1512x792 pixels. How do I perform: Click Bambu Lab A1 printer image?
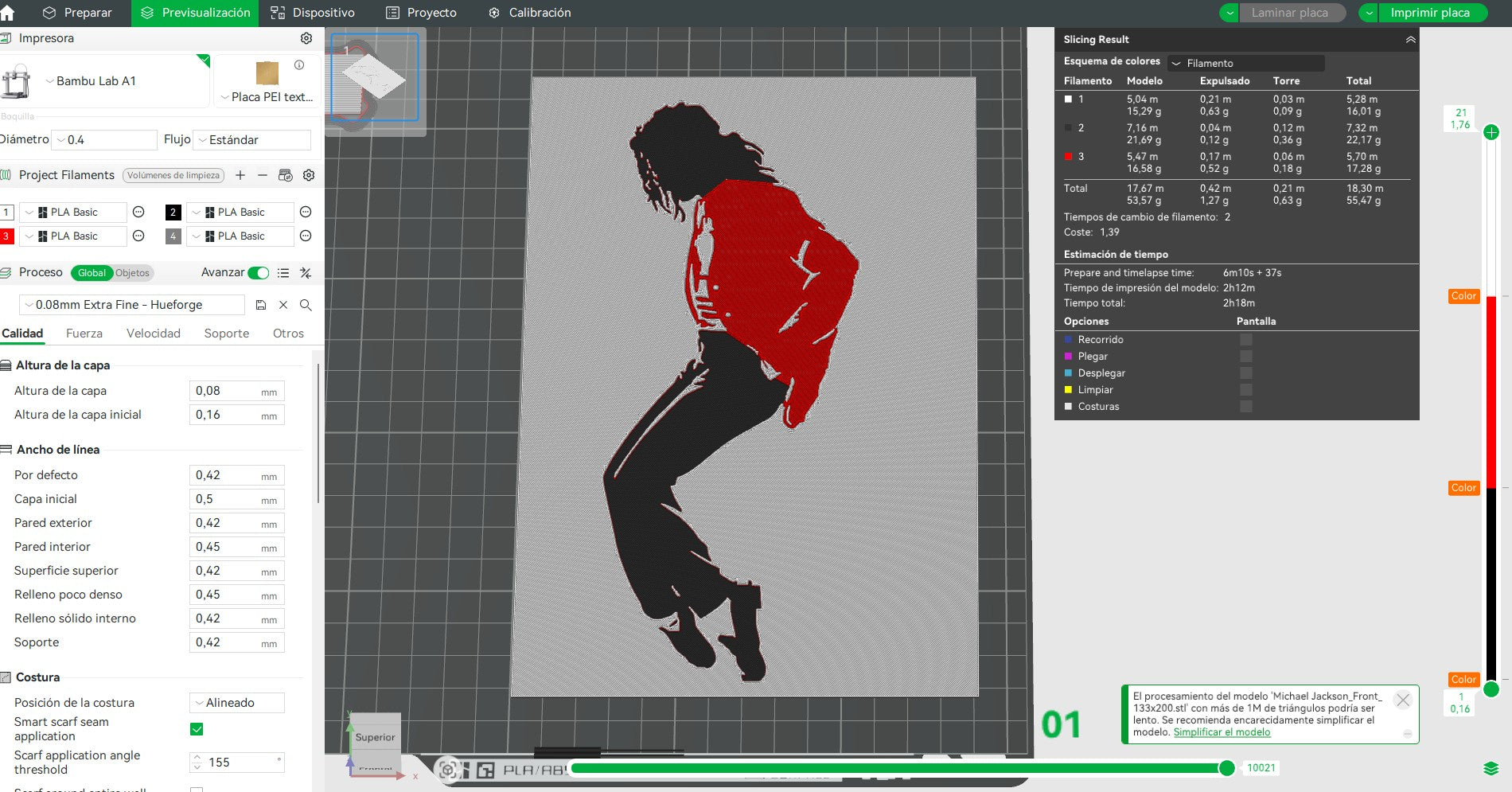tap(16, 82)
